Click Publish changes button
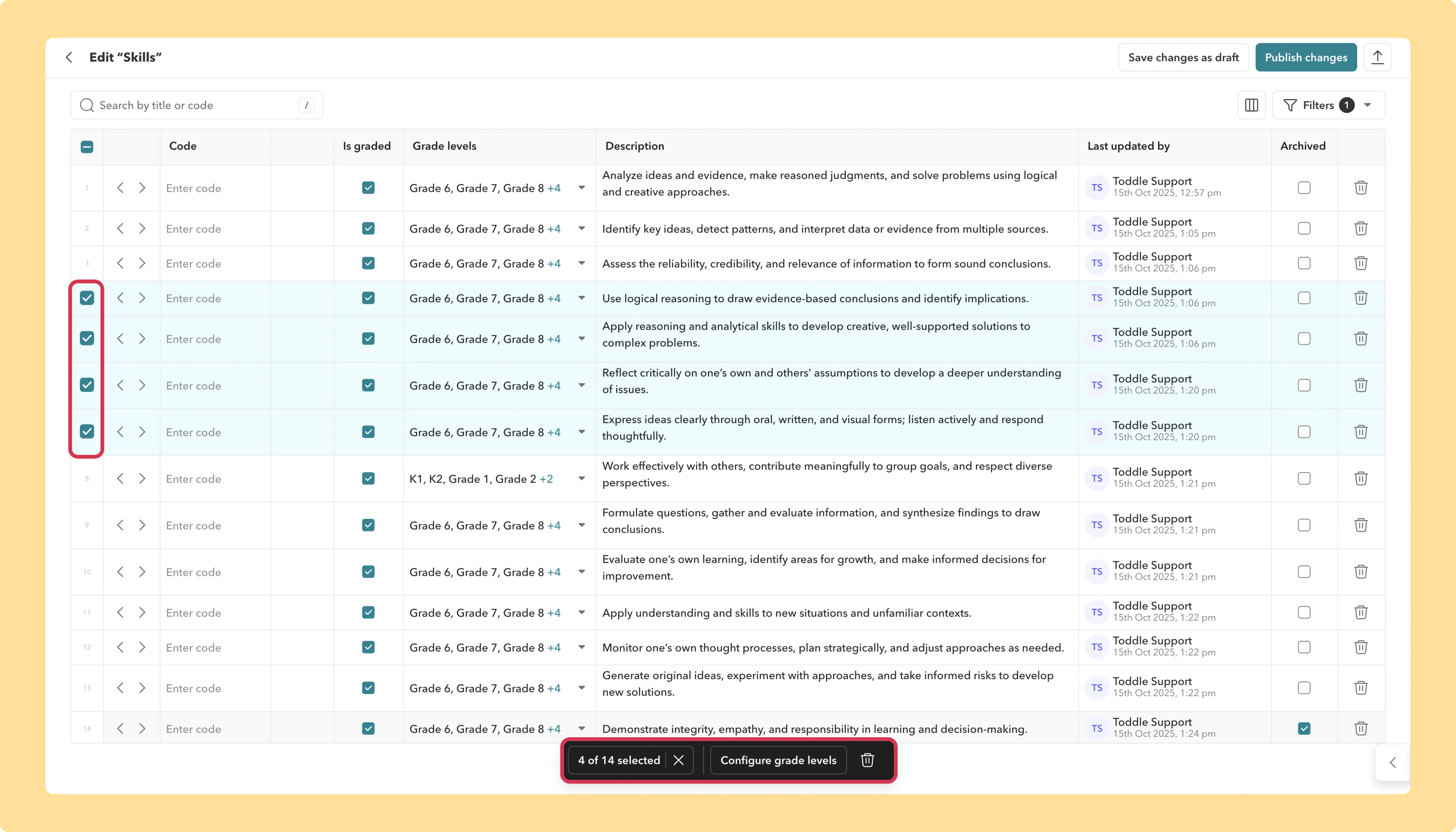Screen dimensions: 1456x832 1306,57
